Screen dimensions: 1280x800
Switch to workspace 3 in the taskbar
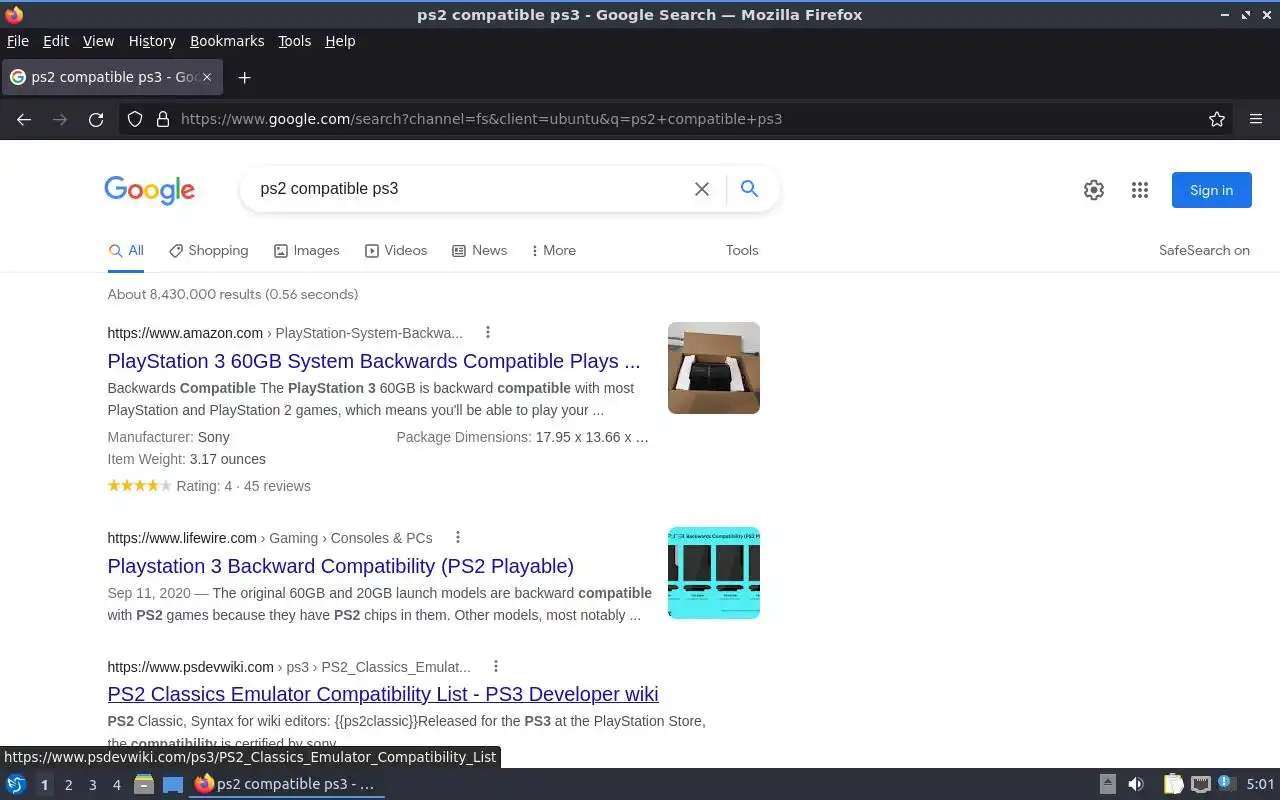[x=92, y=785]
